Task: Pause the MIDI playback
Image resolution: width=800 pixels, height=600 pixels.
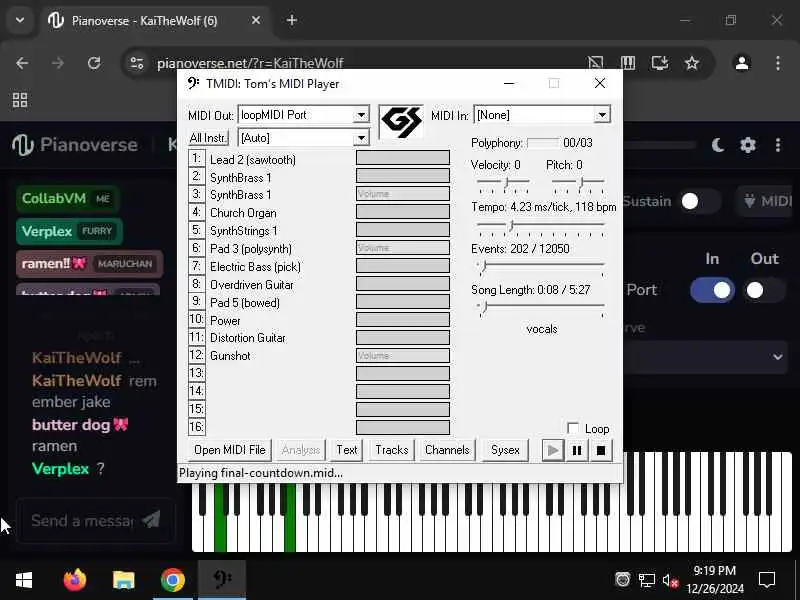Action: (577, 451)
